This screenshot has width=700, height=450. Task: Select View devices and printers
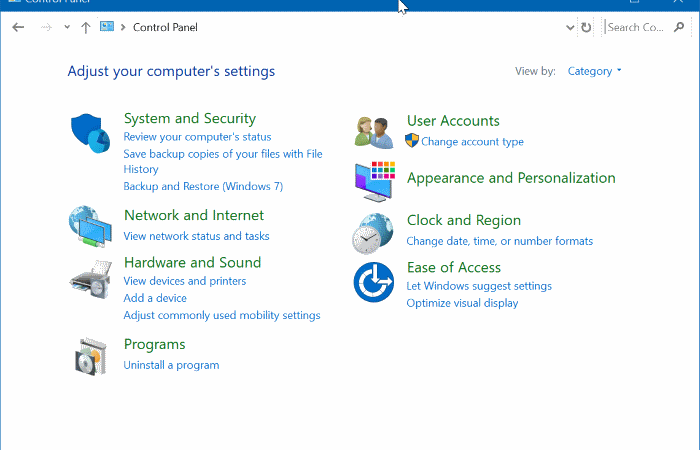click(x=185, y=281)
